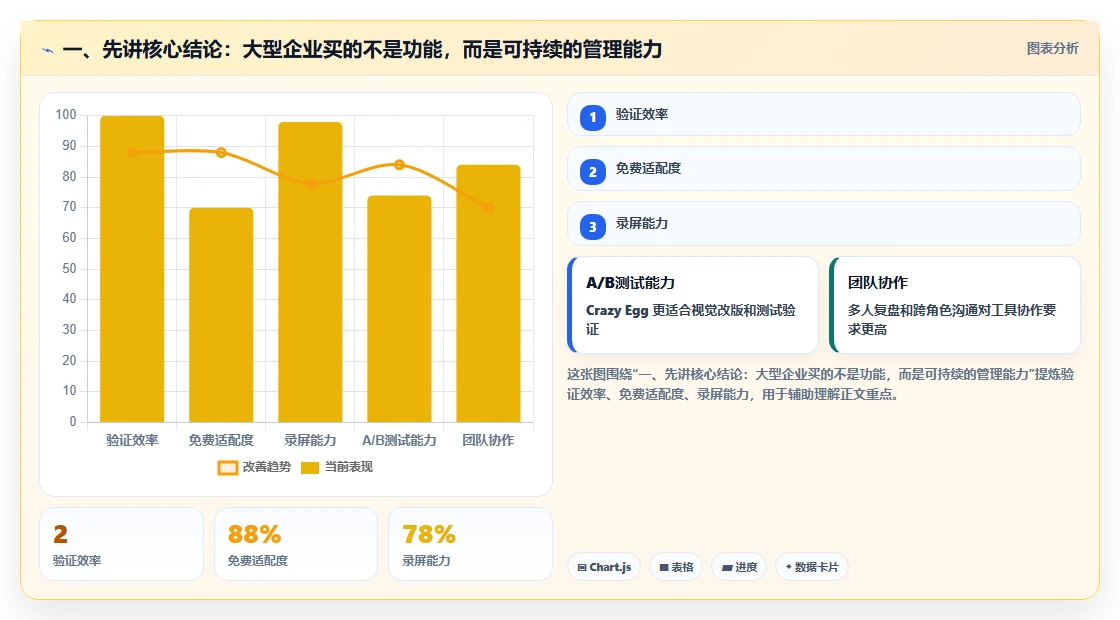The height and width of the screenshot is (620, 1120).
Task: Click the A/B测试能力 bar in chart
Action: [x=399, y=309]
